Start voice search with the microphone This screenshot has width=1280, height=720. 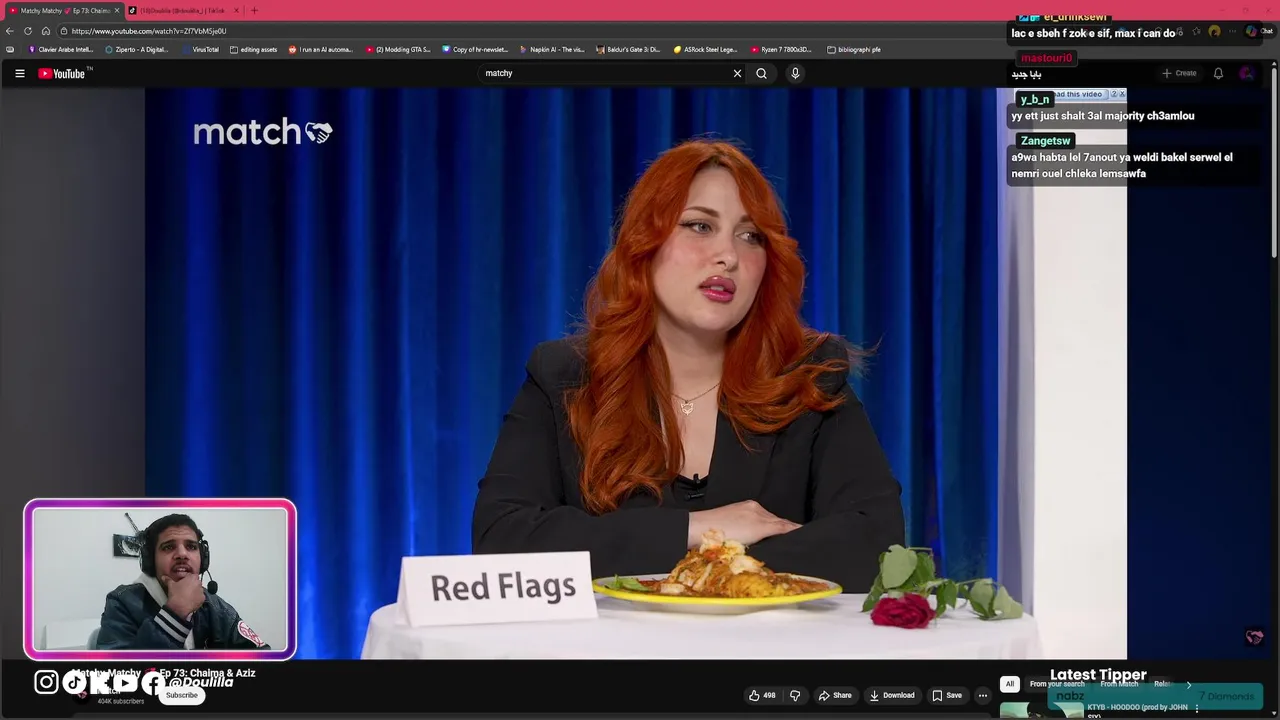[x=796, y=73]
